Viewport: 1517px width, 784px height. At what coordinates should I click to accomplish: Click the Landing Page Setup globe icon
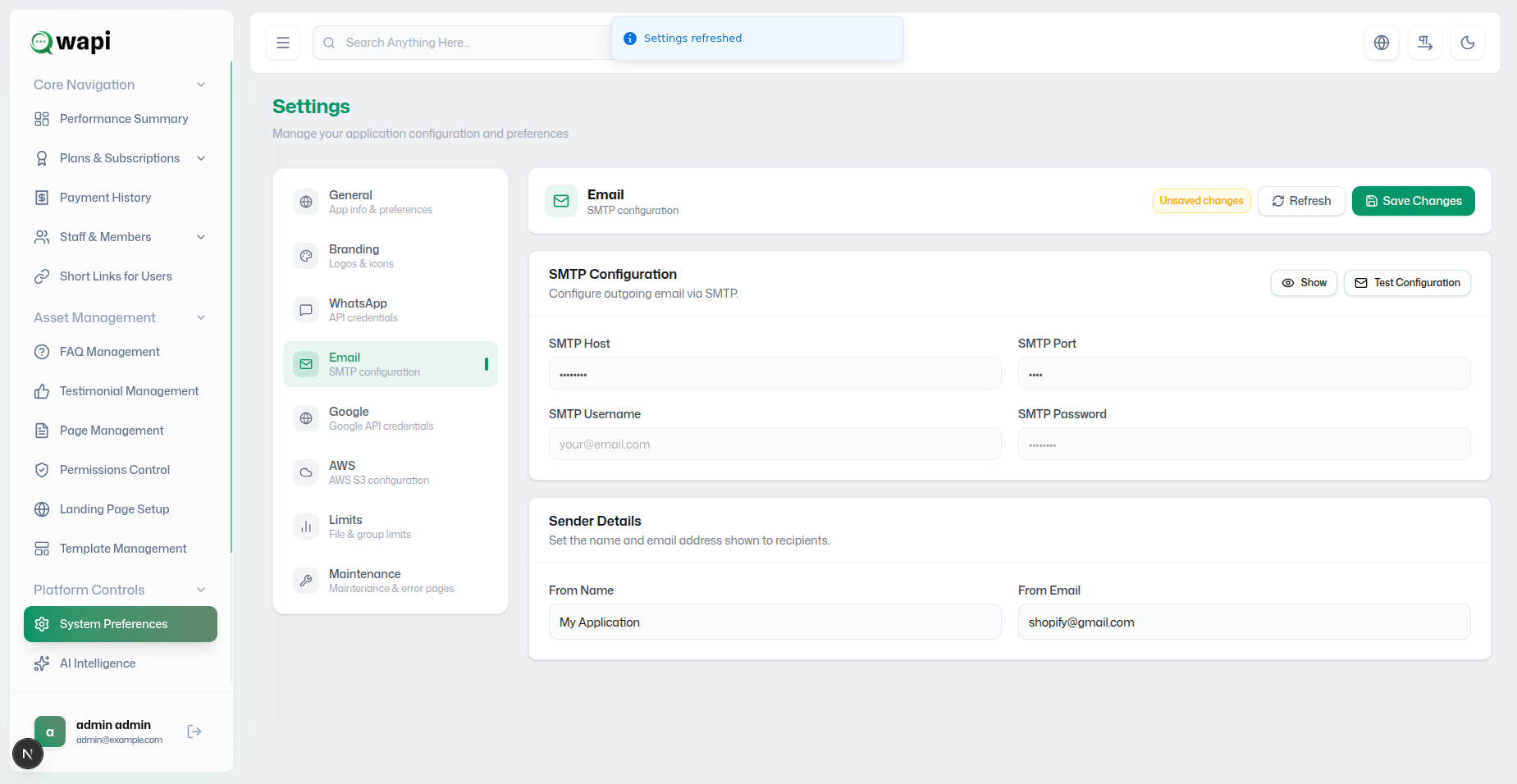point(42,509)
